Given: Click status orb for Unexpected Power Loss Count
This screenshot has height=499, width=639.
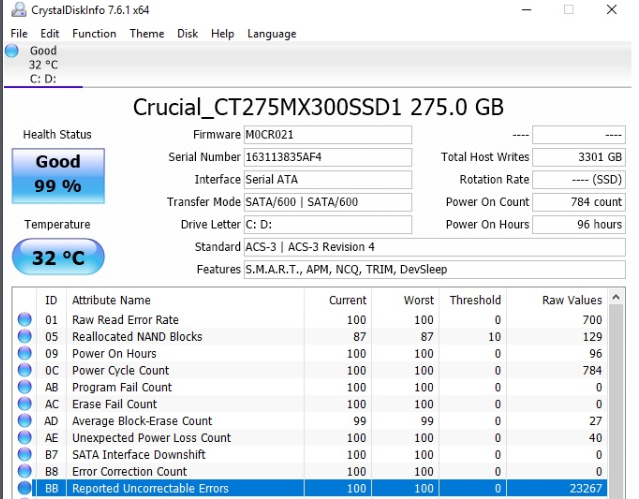Looking at the screenshot, I should point(25,437).
